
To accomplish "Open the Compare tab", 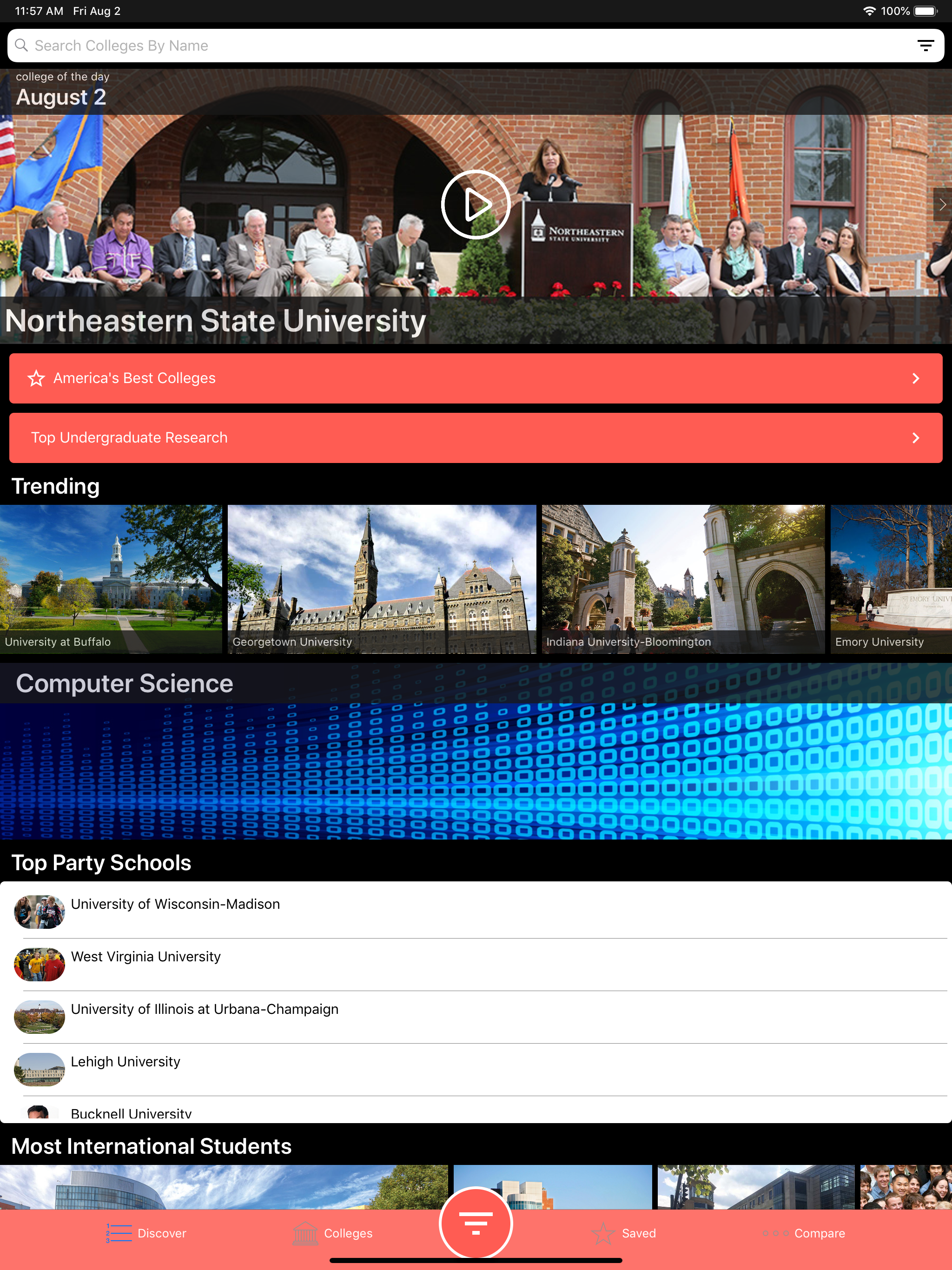I will pos(804,1233).
